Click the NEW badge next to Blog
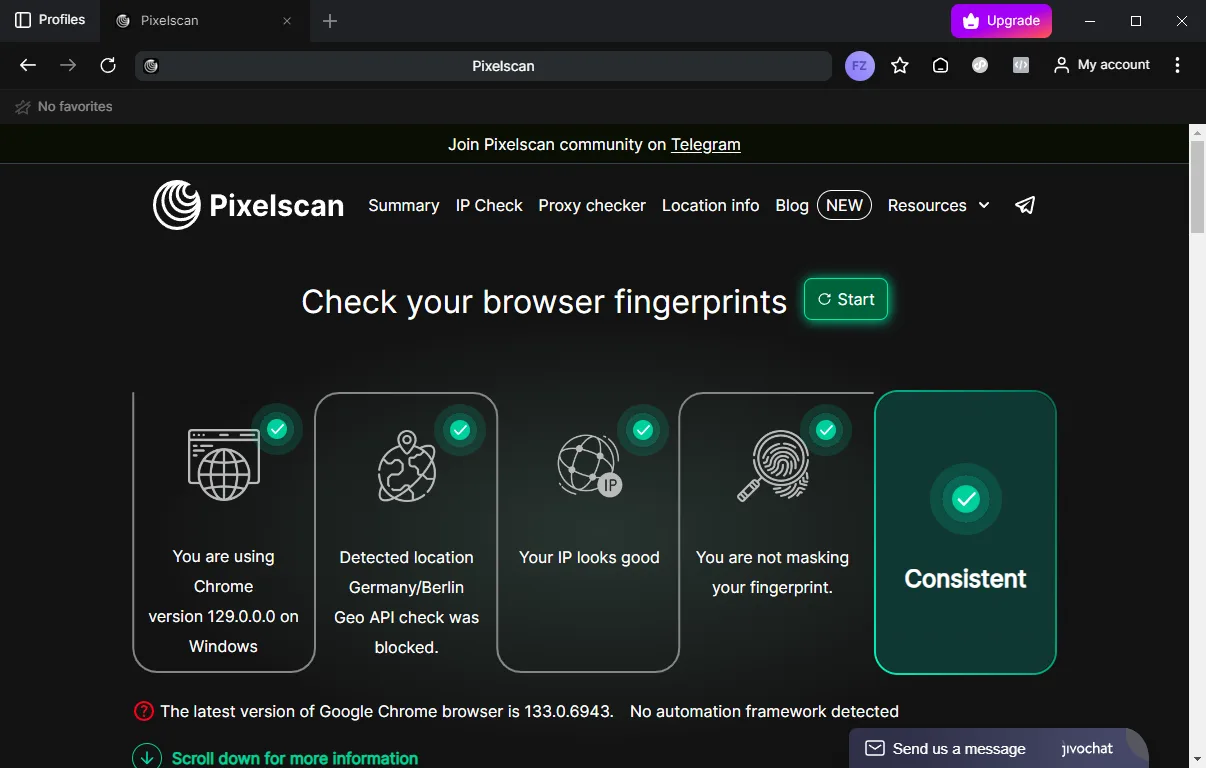The width and height of the screenshot is (1206, 768). coord(844,205)
